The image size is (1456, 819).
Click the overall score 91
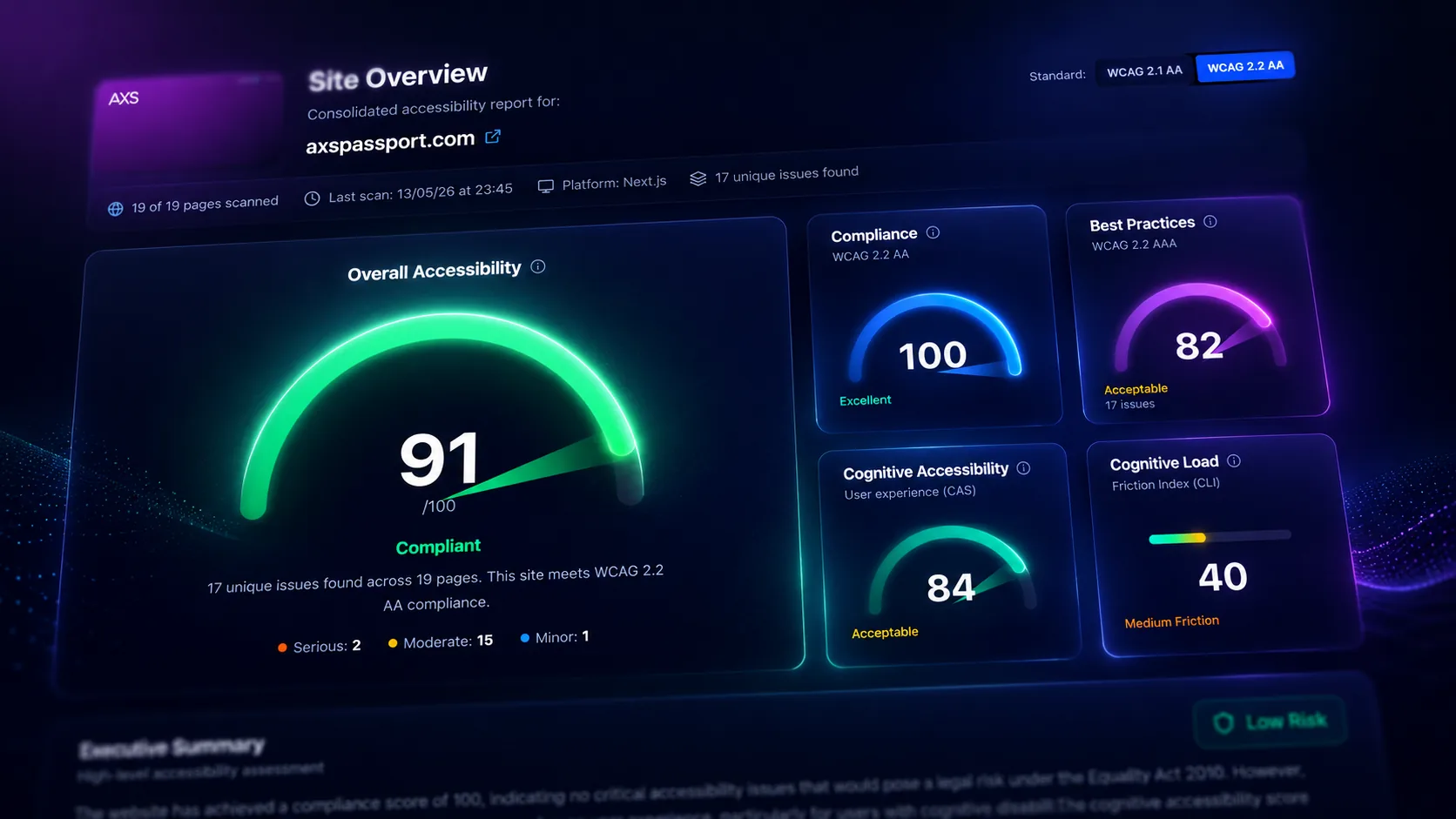(440, 458)
